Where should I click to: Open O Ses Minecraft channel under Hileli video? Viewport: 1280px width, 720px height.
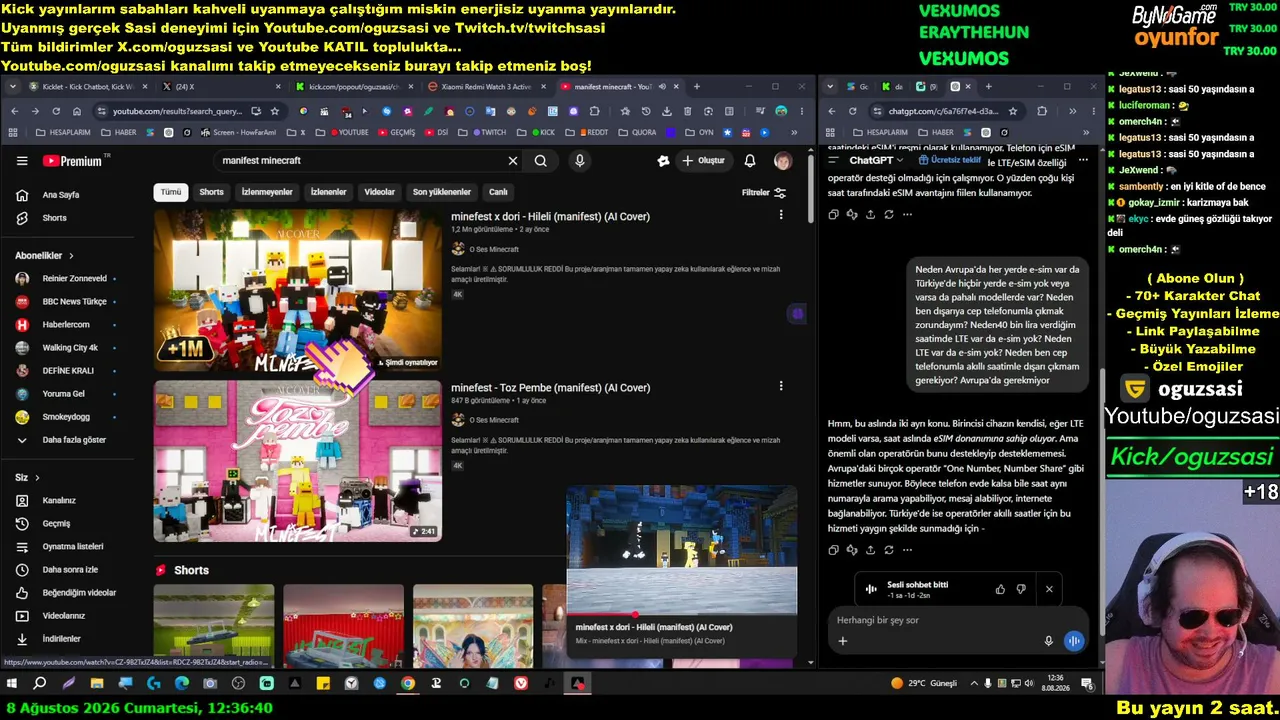coord(494,249)
